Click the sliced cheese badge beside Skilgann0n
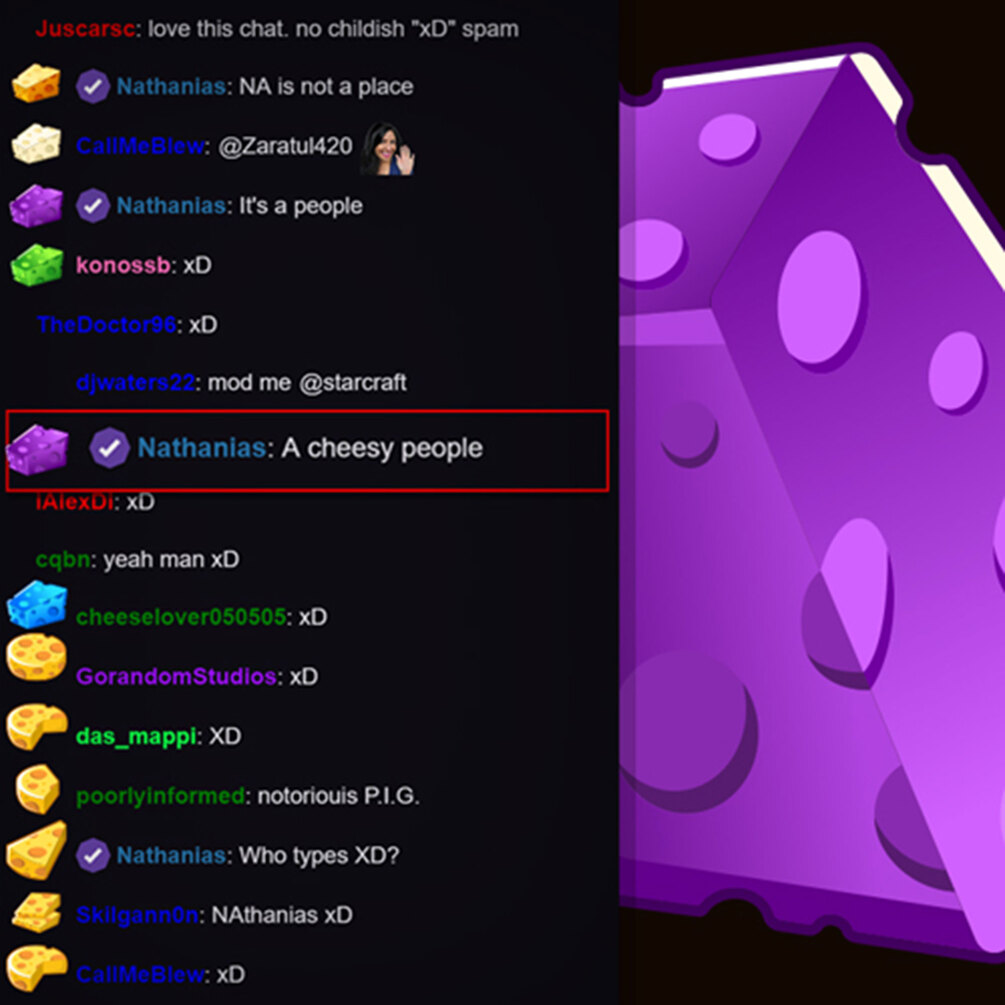 click(37, 912)
